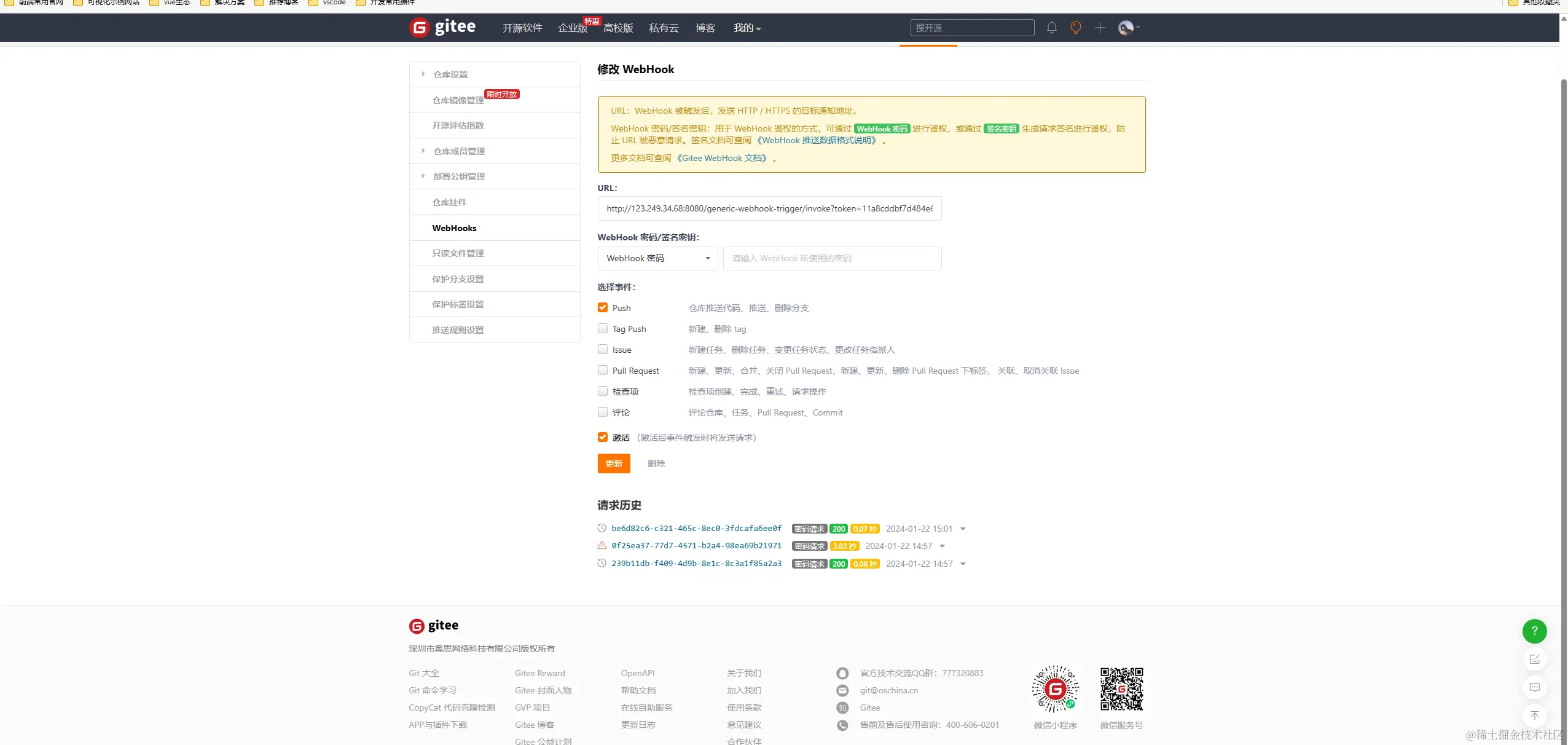Click the back-to-top arrow icon

click(x=1534, y=715)
